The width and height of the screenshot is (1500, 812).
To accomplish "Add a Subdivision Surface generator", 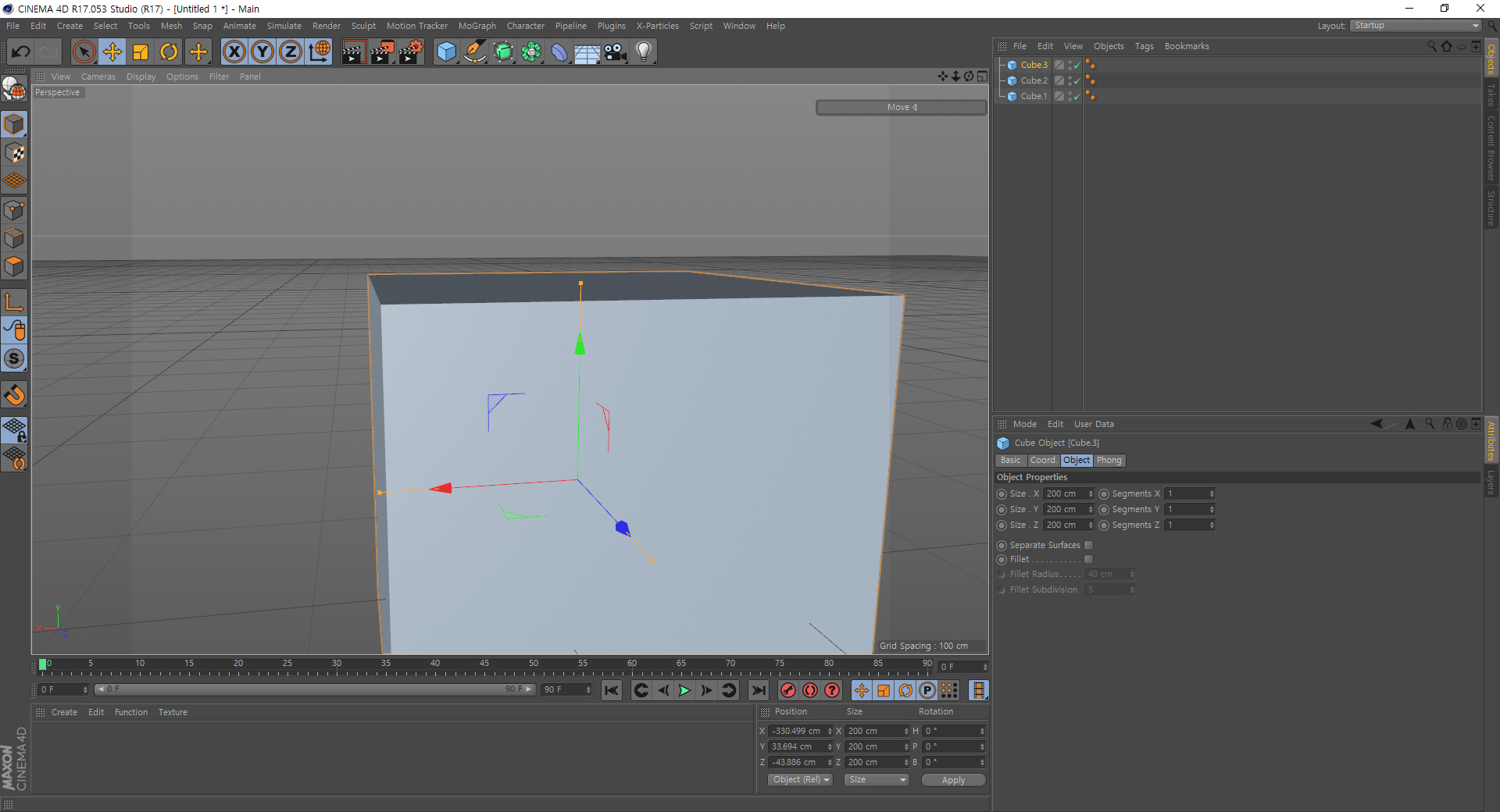I will (x=503, y=52).
